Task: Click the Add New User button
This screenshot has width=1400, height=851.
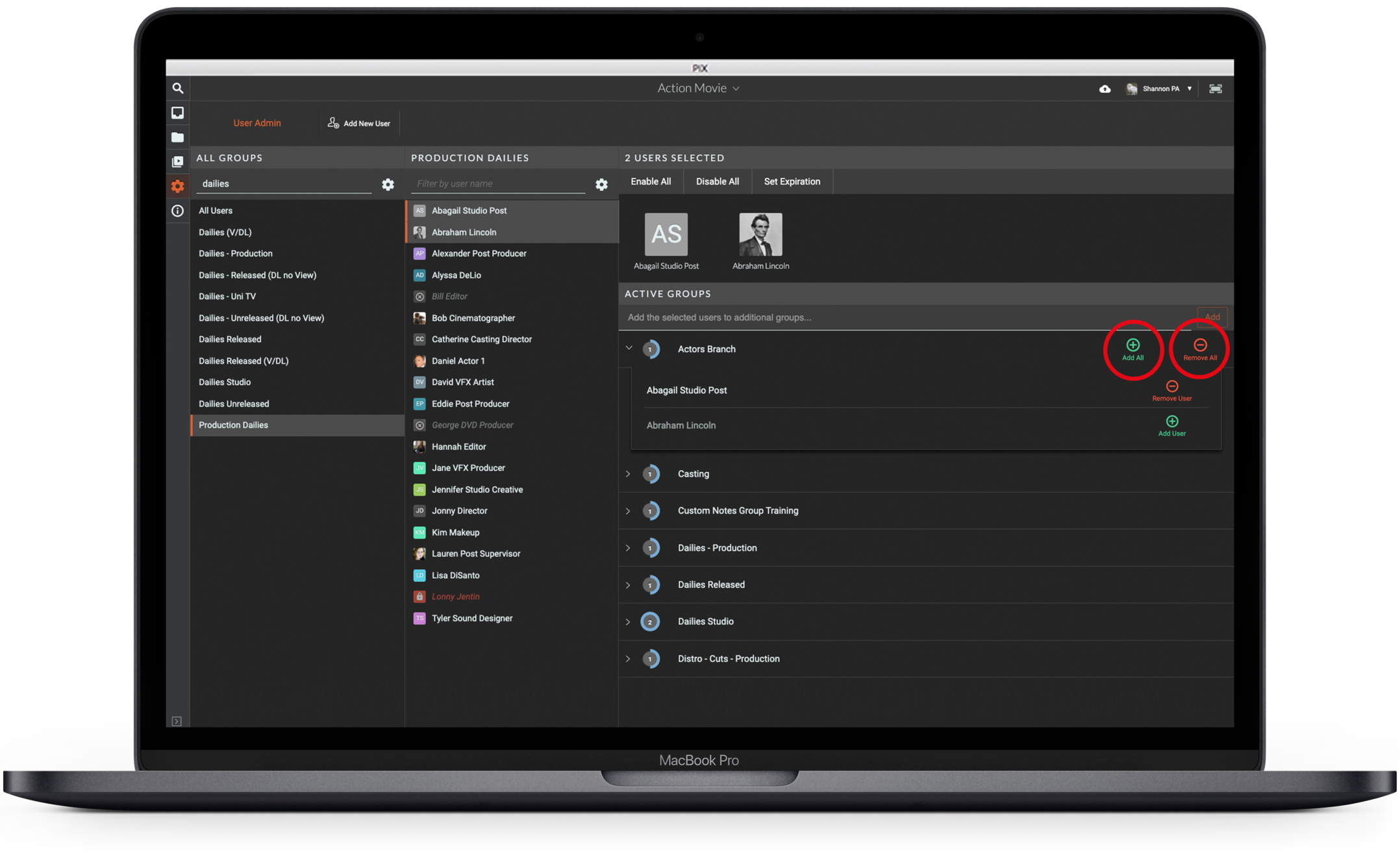Action: click(x=359, y=123)
